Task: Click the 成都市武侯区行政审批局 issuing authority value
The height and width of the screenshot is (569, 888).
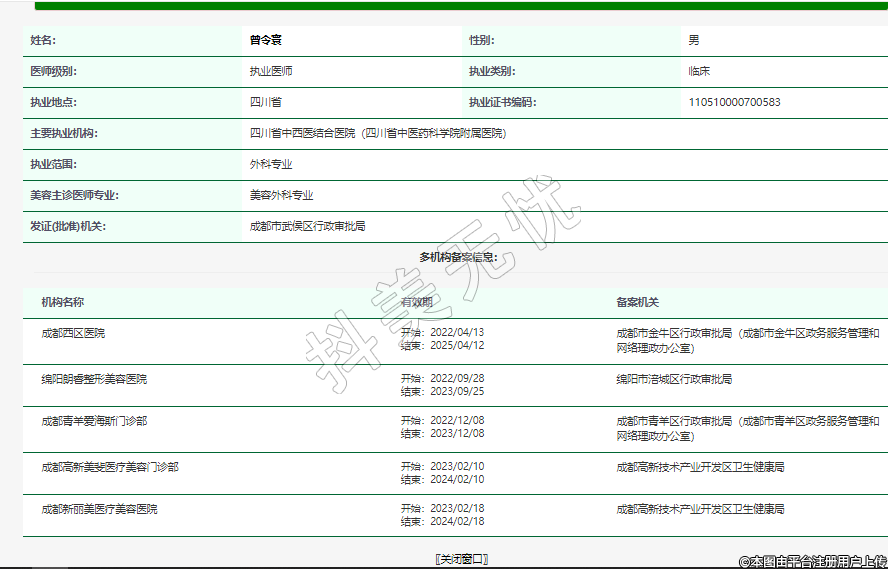Action: click(307, 226)
